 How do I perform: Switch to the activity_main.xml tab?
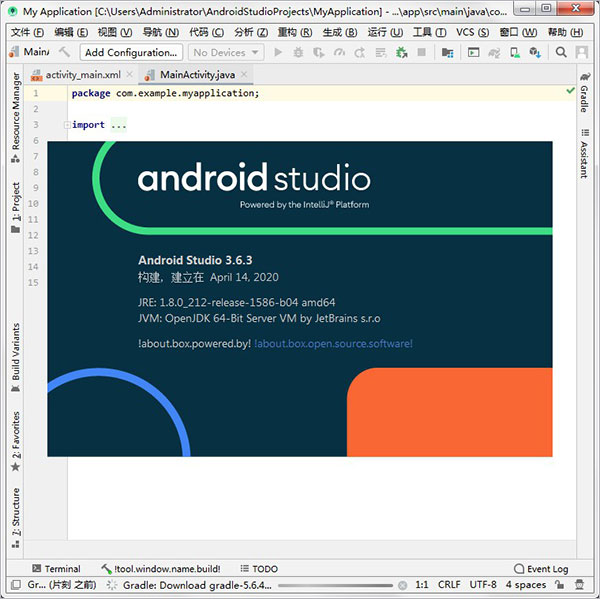click(83, 75)
